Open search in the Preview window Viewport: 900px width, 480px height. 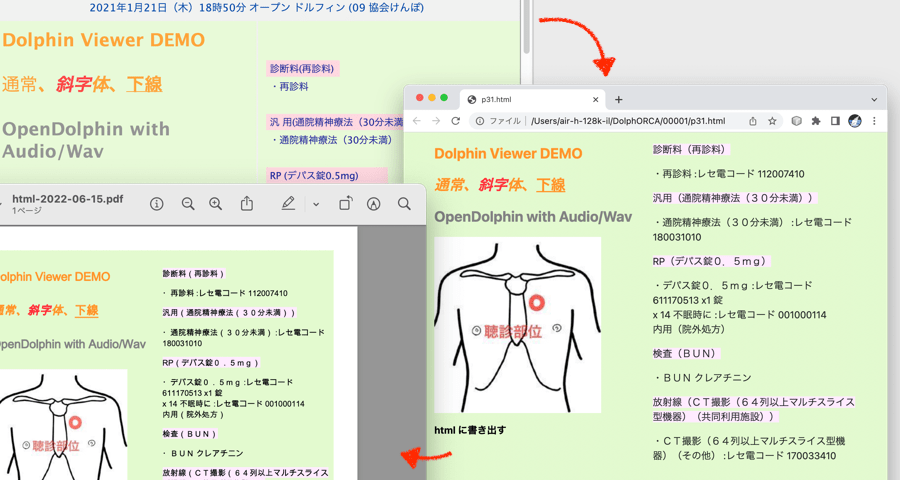(x=404, y=204)
